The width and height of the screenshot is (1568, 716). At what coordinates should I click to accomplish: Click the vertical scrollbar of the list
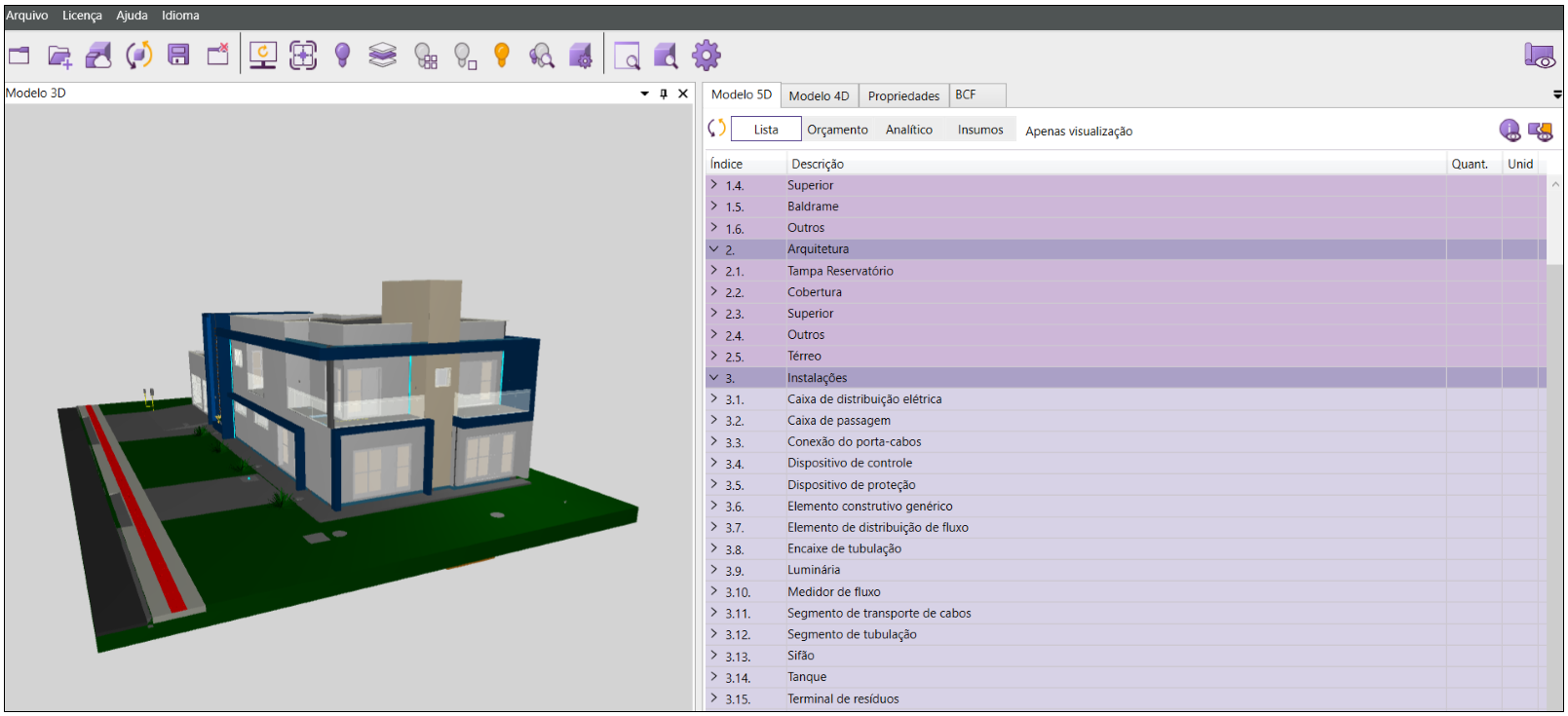coord(1554,438)
